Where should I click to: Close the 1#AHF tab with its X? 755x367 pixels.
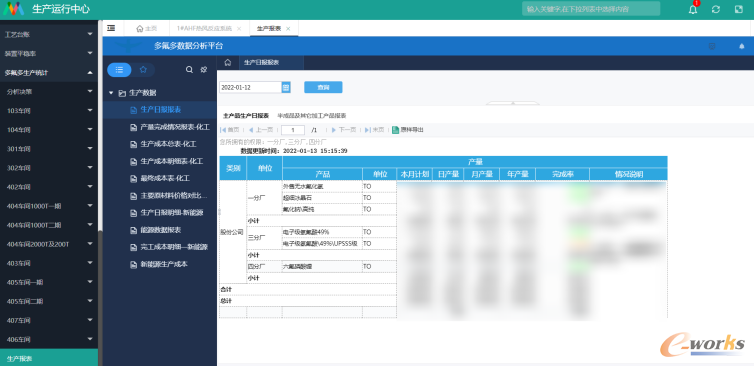(x=239, y=29)
